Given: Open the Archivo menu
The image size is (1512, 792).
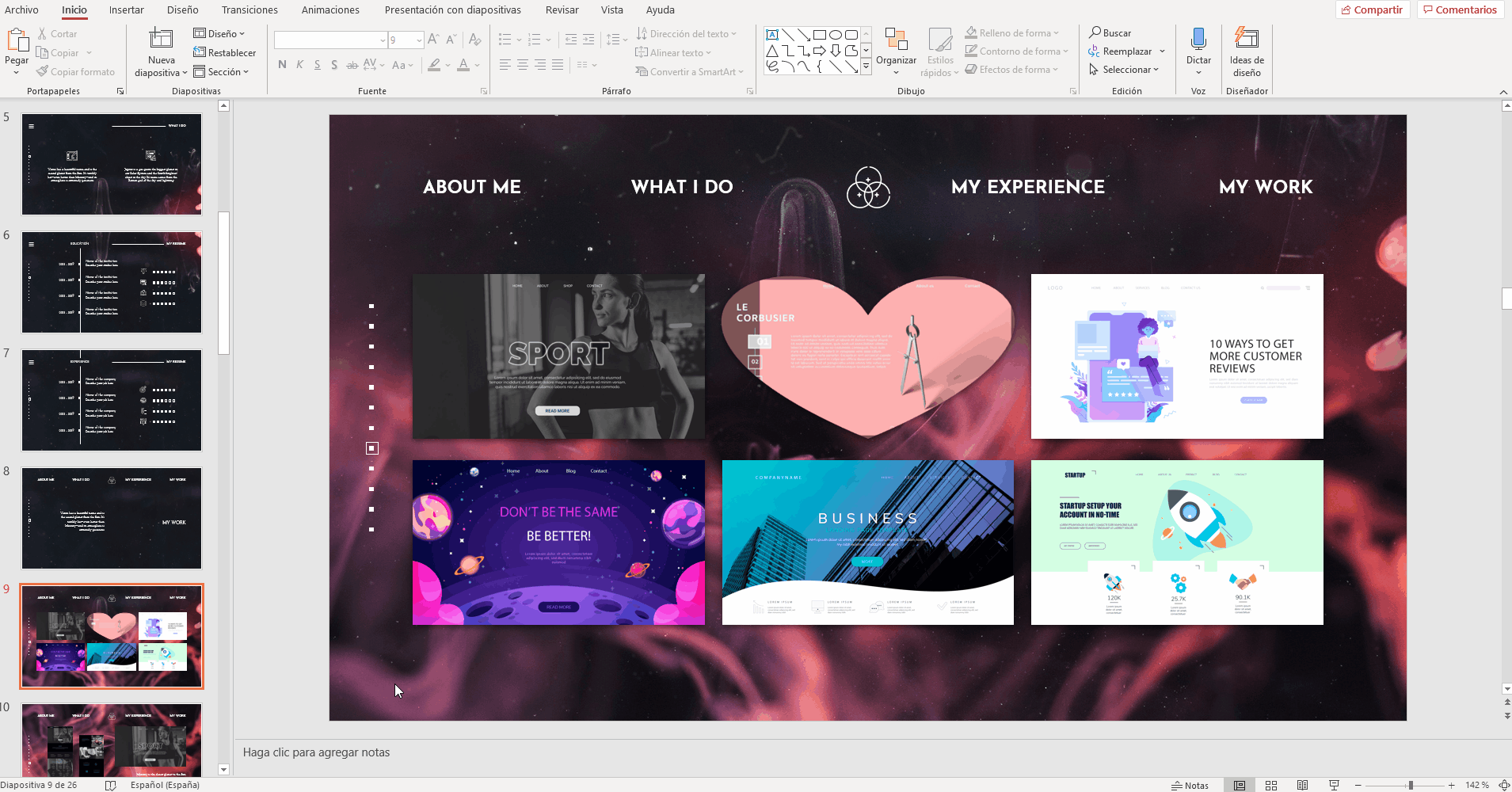Looking at the screenshot, I should [21, 10].
